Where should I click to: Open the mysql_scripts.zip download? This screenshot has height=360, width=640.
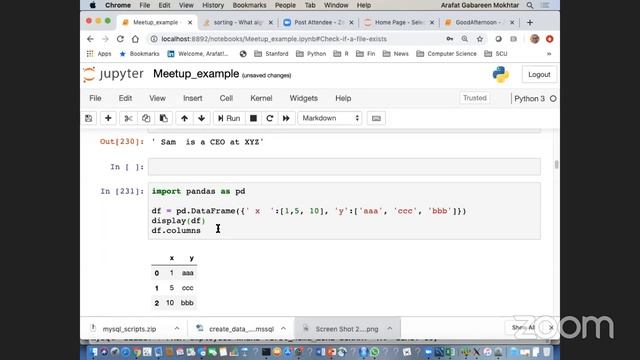(129, 329)
